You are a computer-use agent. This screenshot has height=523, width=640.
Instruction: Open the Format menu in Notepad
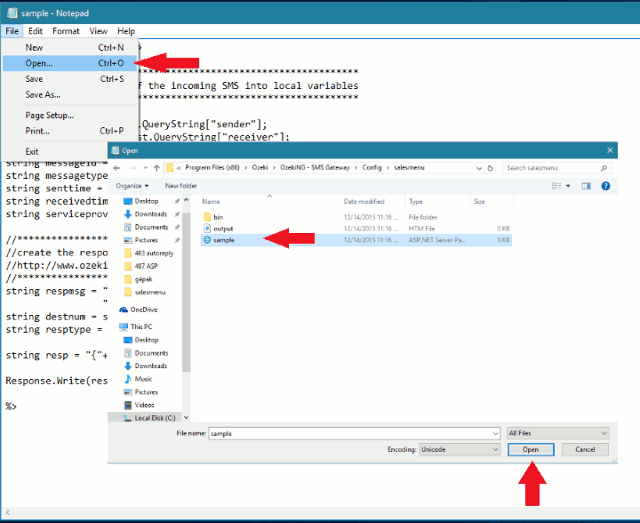click(x=66, y=31)
